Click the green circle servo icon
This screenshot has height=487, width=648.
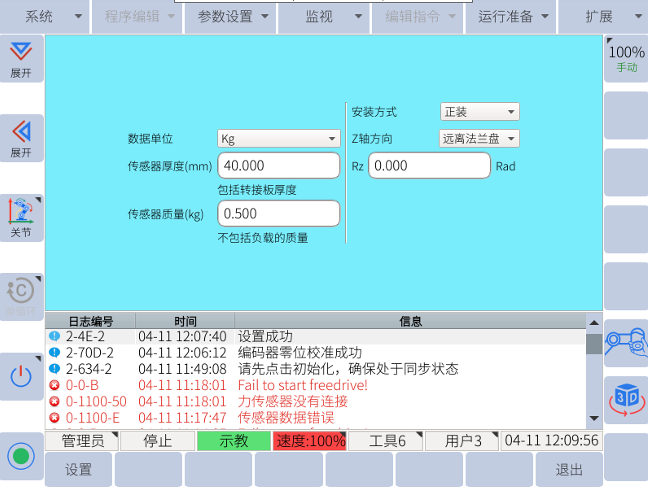pos(21,454)
